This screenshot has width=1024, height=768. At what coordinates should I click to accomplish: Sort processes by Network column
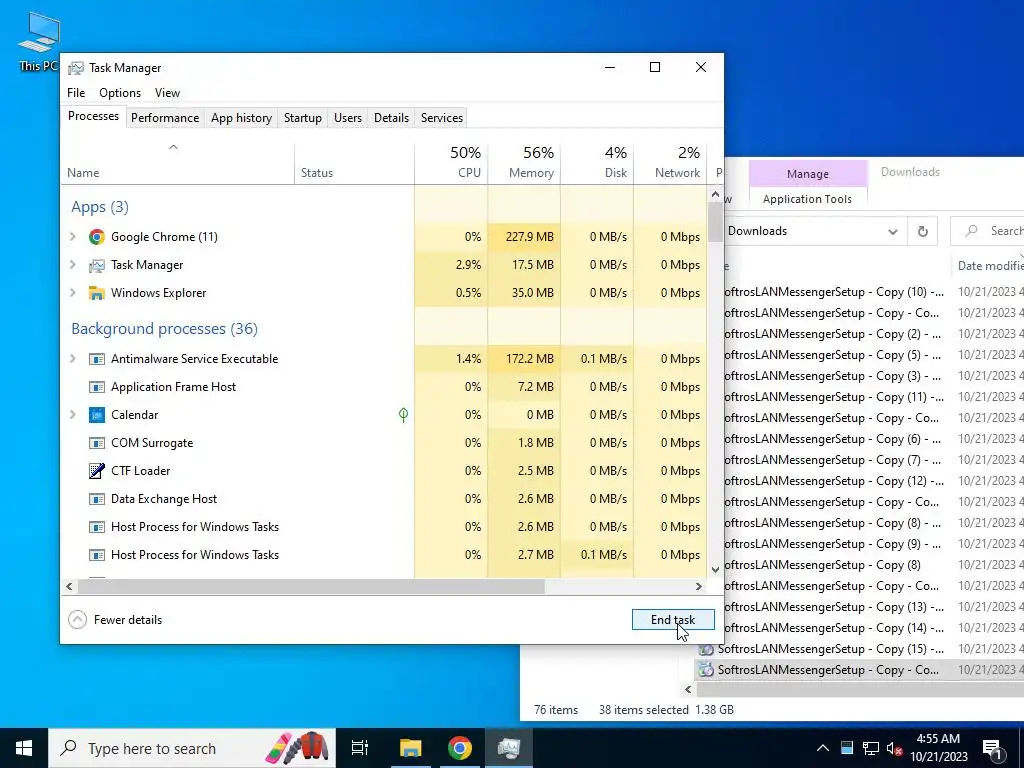click(671, 163)
